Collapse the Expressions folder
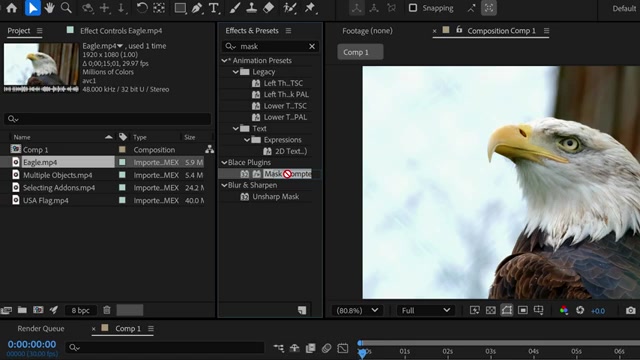This screenshot has height=360, width=640. [x=247, y=140]
